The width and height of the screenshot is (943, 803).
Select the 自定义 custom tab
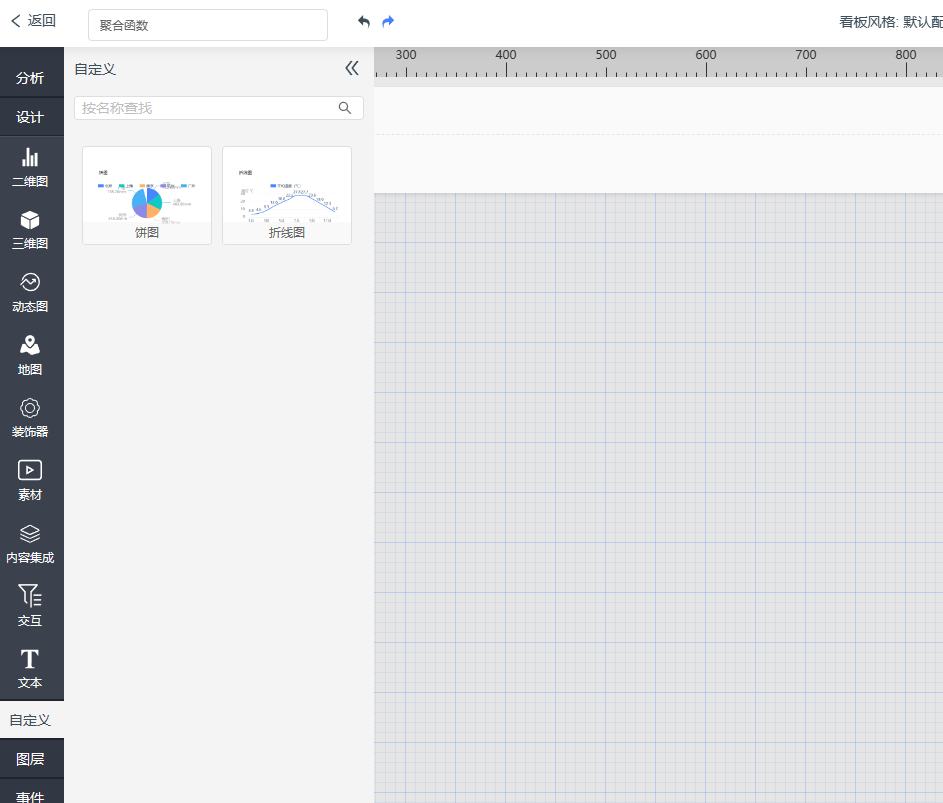[x=30, y=719]
